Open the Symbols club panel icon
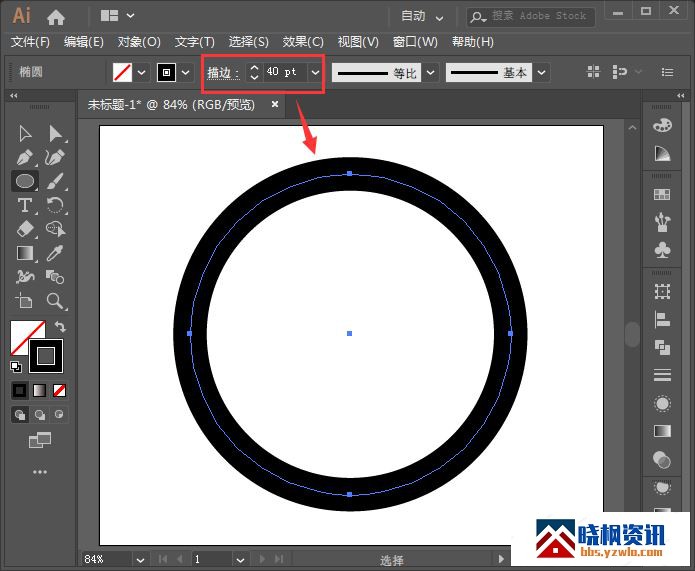Image resolution: width=695 pixels, height=571 pixels. [x=662, y=250]
